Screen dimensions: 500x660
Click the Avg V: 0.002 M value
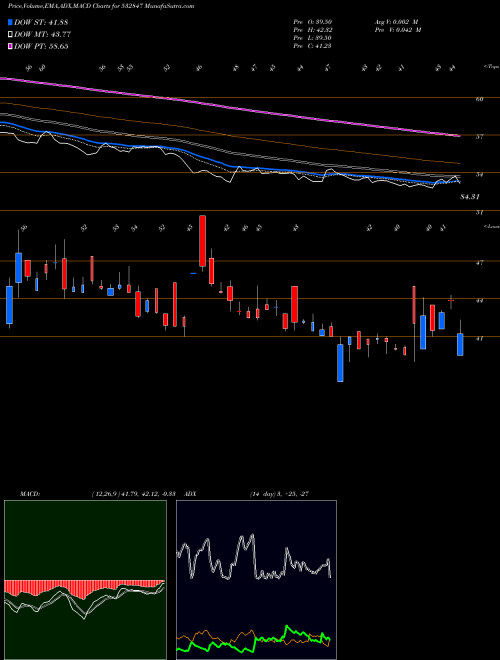397,22
